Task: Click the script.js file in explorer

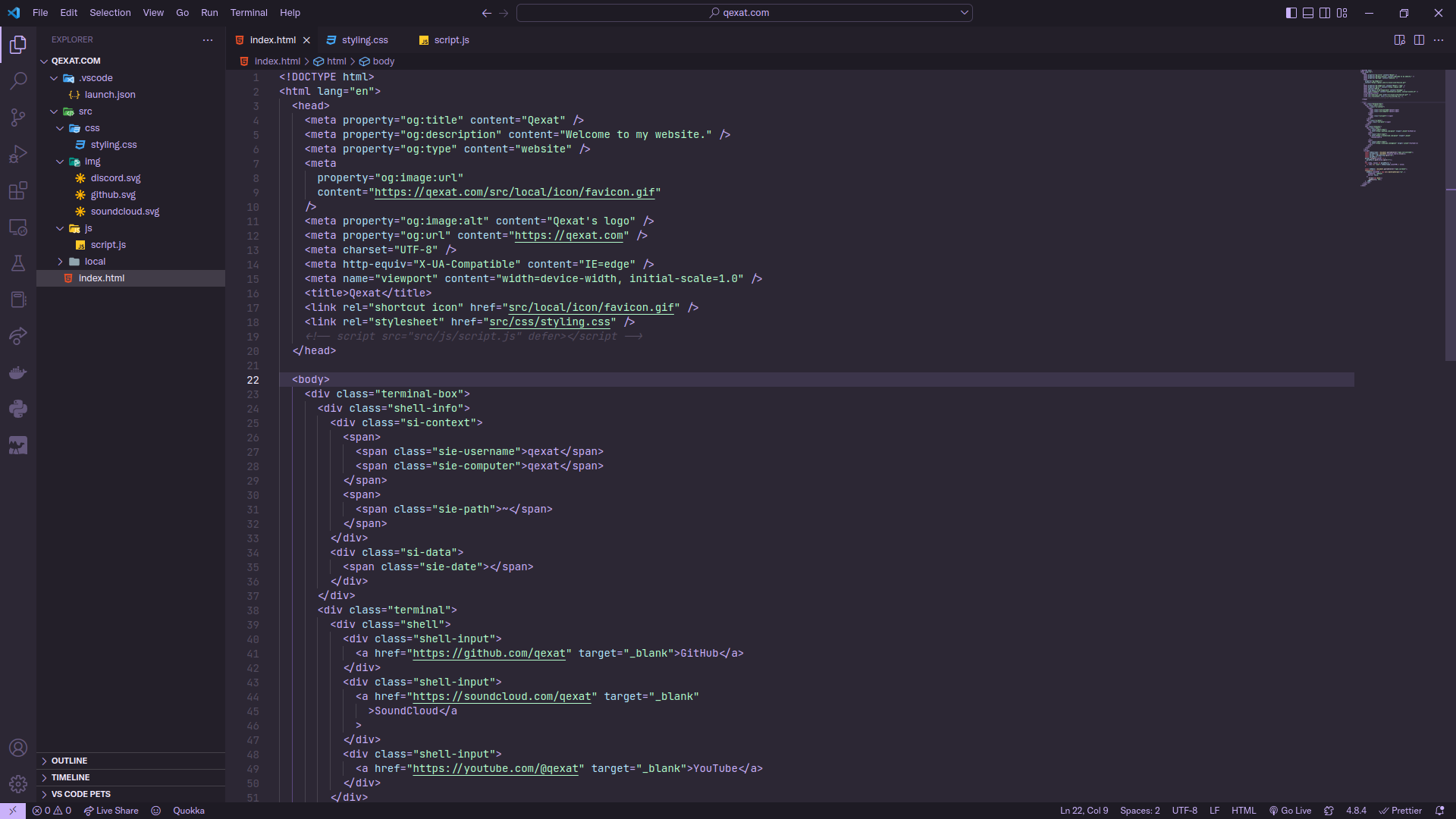Action: pos(108,245)
